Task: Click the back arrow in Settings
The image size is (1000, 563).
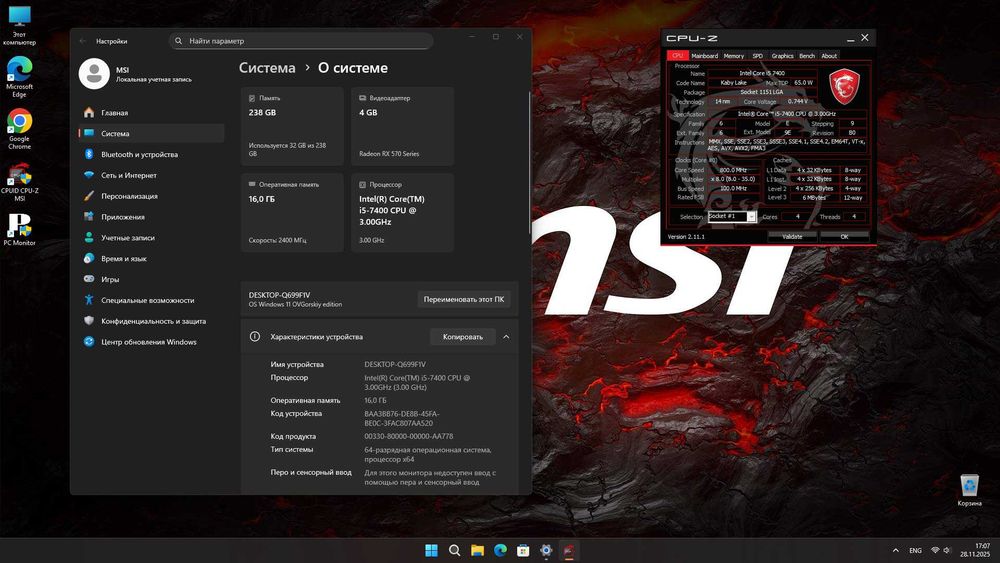Action: 83,41
